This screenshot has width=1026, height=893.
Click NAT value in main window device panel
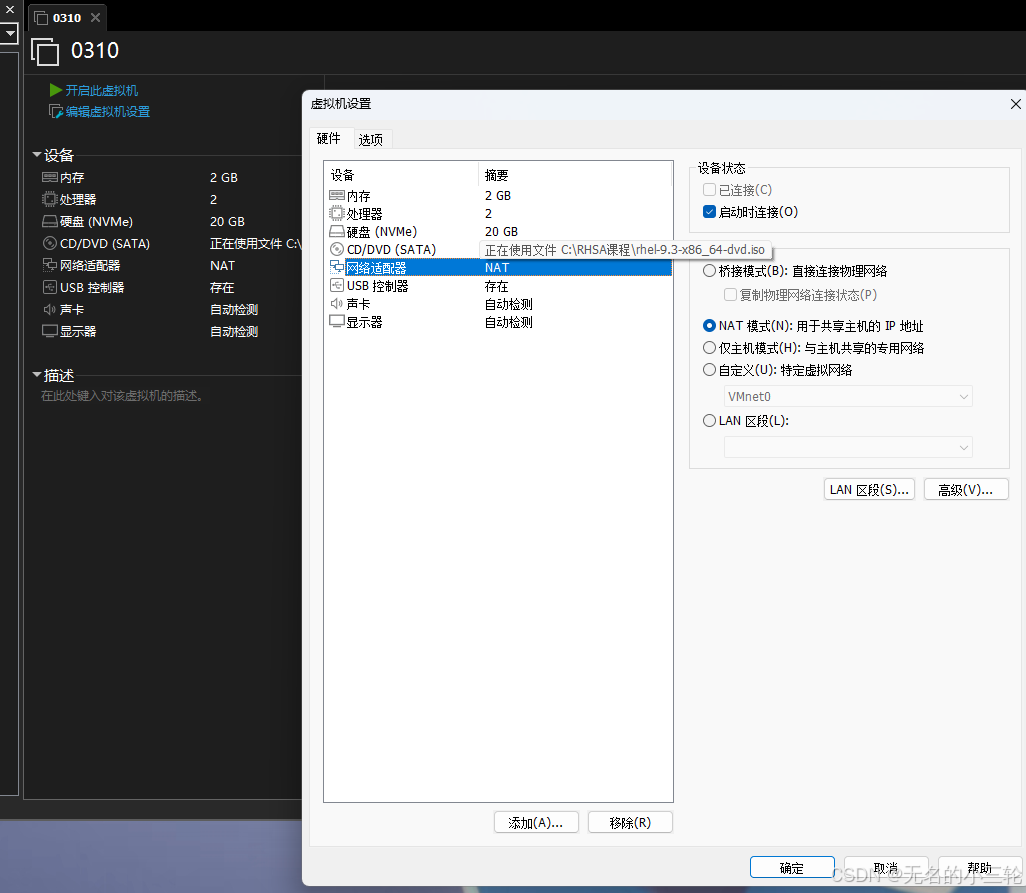coord(222,266)
